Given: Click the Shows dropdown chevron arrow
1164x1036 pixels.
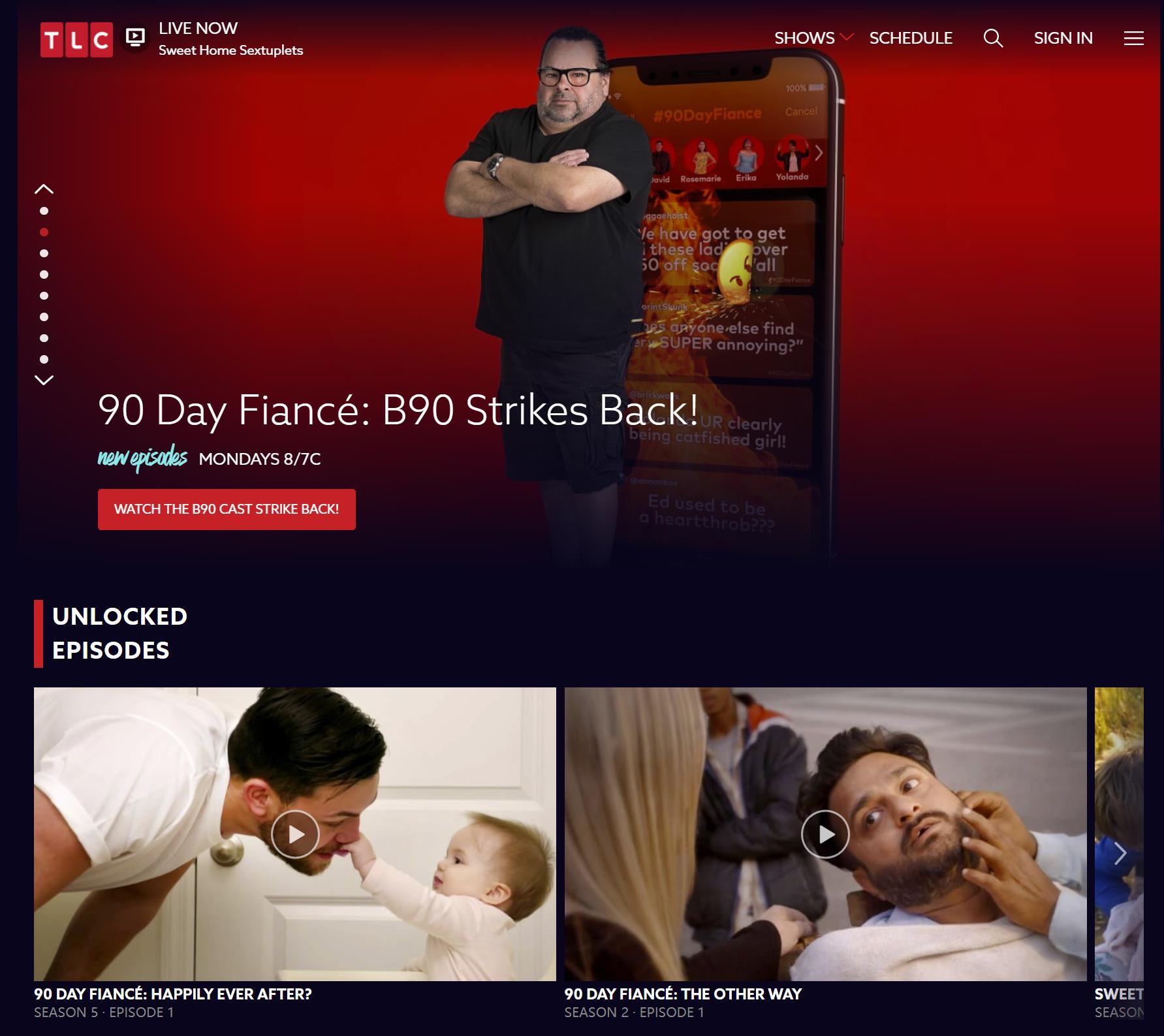Looking at the screenshot, I should click(x=847, y=37).
